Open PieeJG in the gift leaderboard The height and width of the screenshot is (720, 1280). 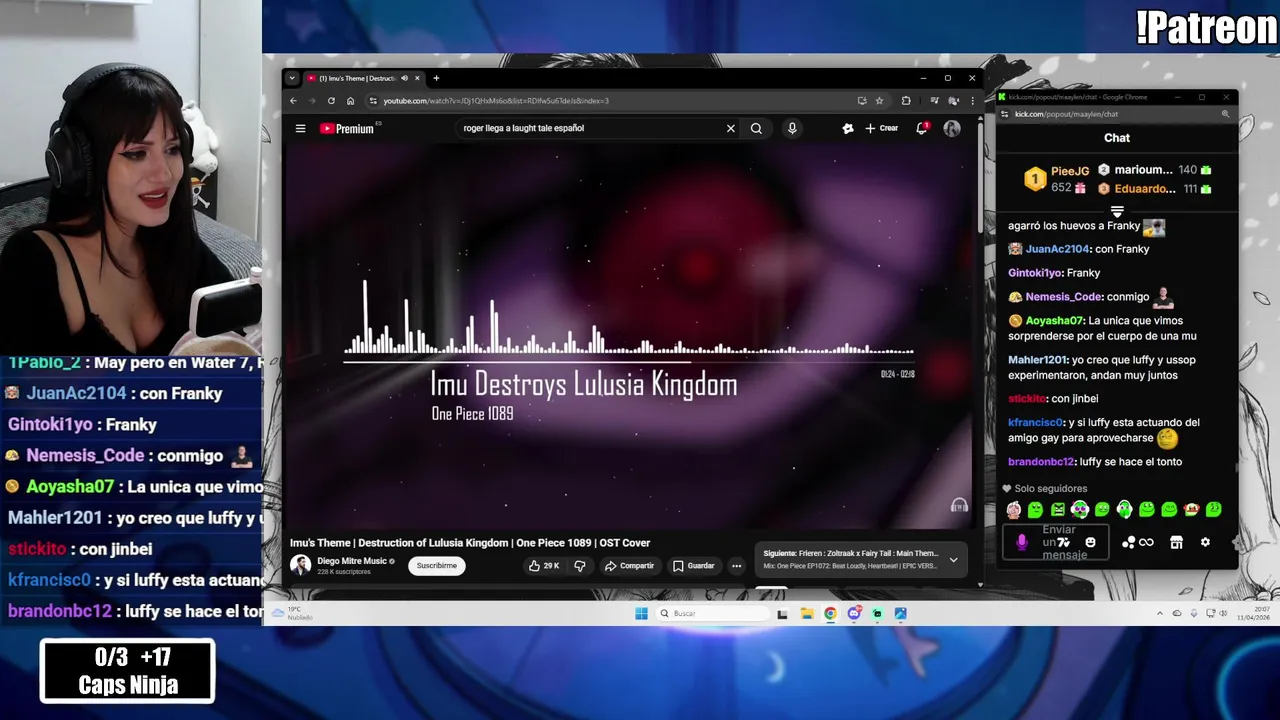click(x=1070, y=171)
